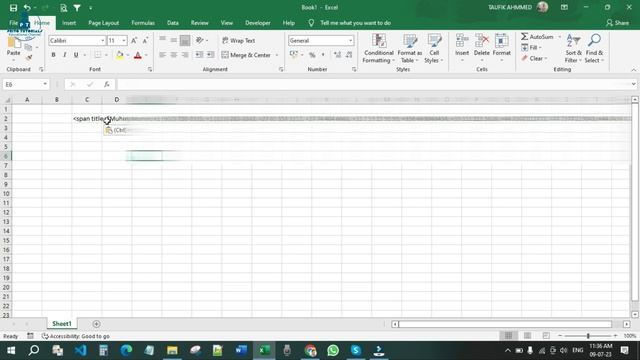Click Tell me what you want to do
This screenshot has width=640, height=360.
(355, 23)
